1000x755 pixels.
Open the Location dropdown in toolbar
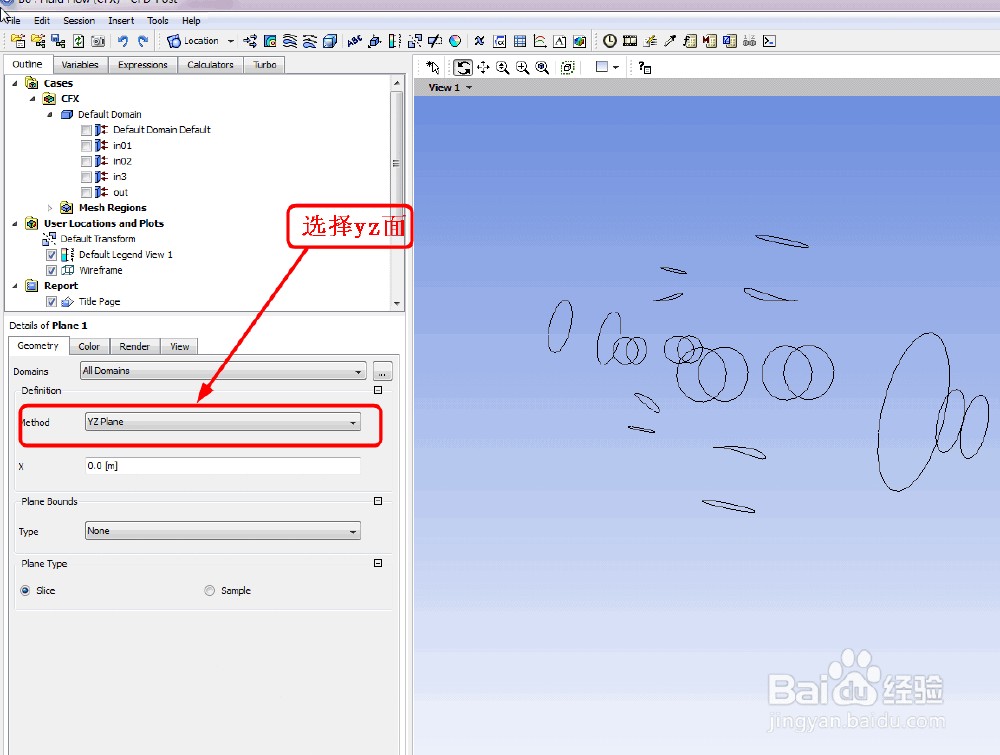tap(231, 41)
